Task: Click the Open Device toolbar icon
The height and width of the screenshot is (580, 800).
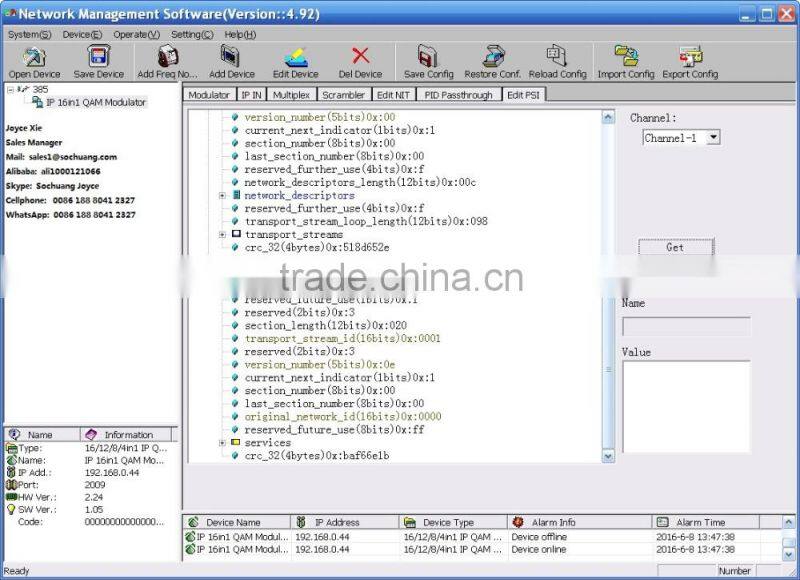Action: coord(34,57)
